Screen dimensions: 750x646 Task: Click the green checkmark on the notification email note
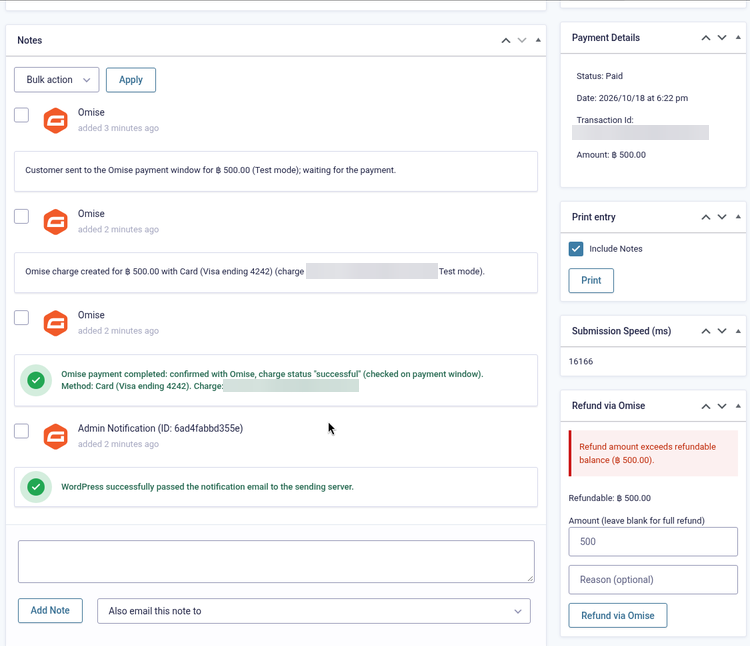36,487
